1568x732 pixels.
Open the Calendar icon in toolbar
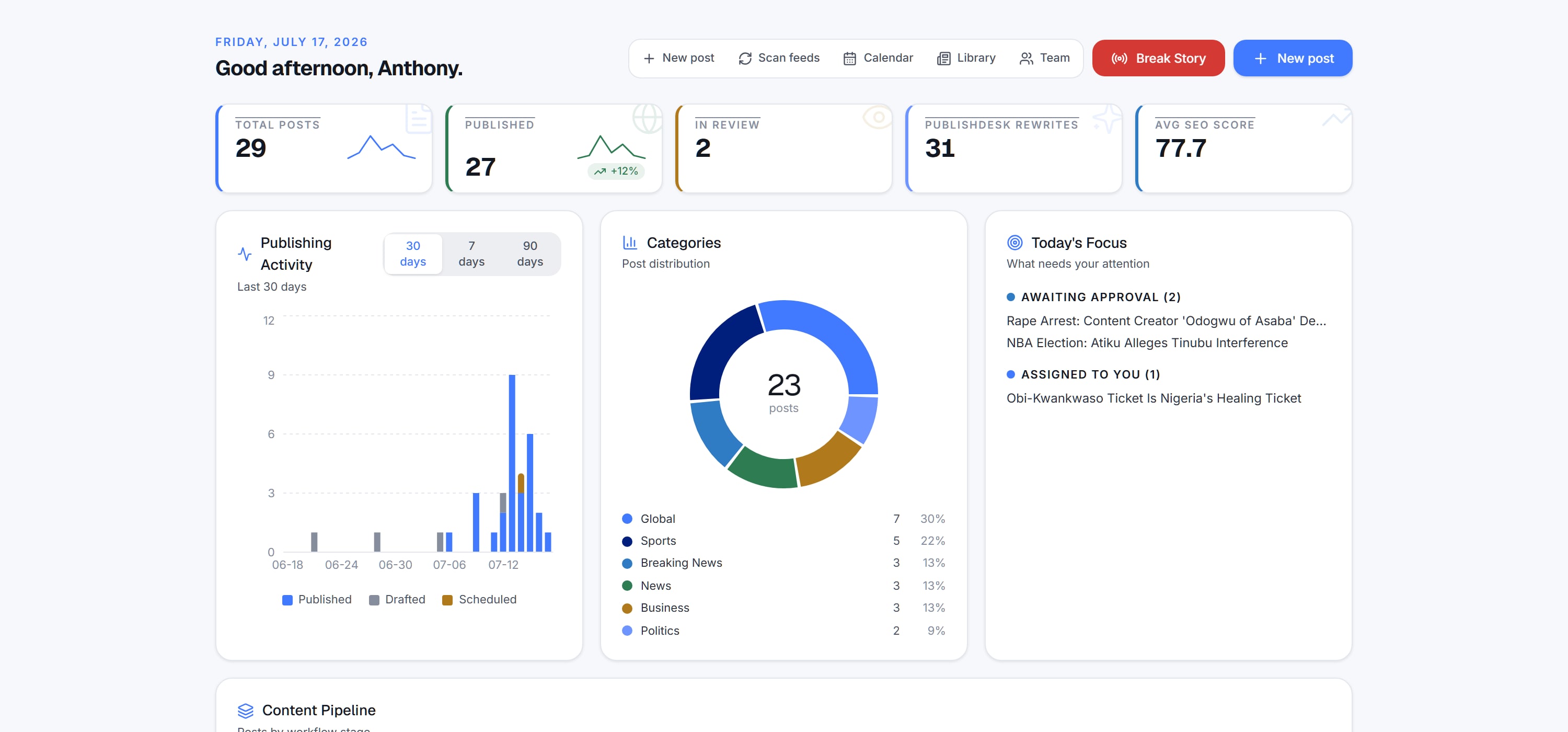850,59
